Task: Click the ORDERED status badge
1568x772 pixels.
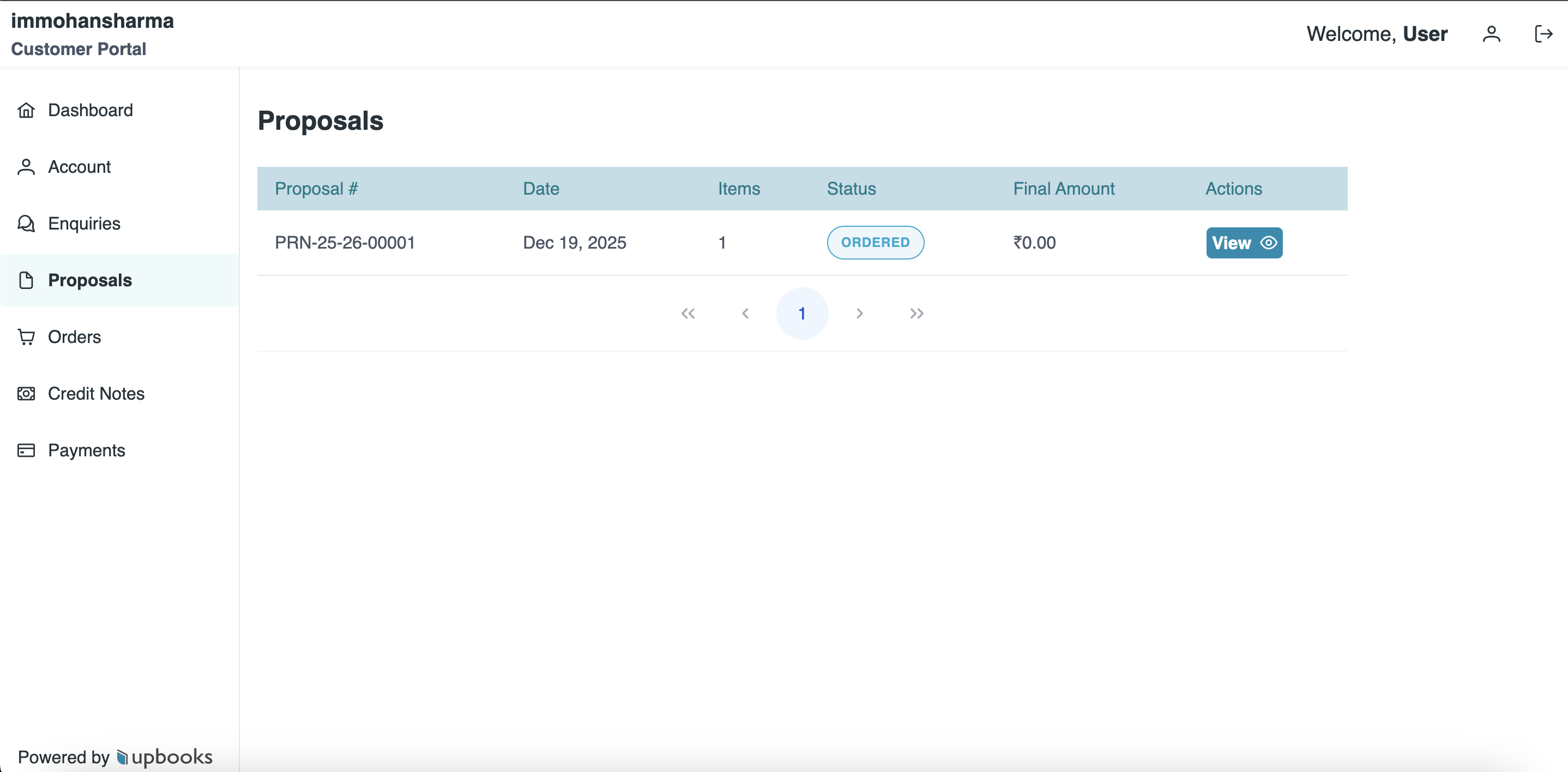Action: pyautogui.click(x=875, y=242)
